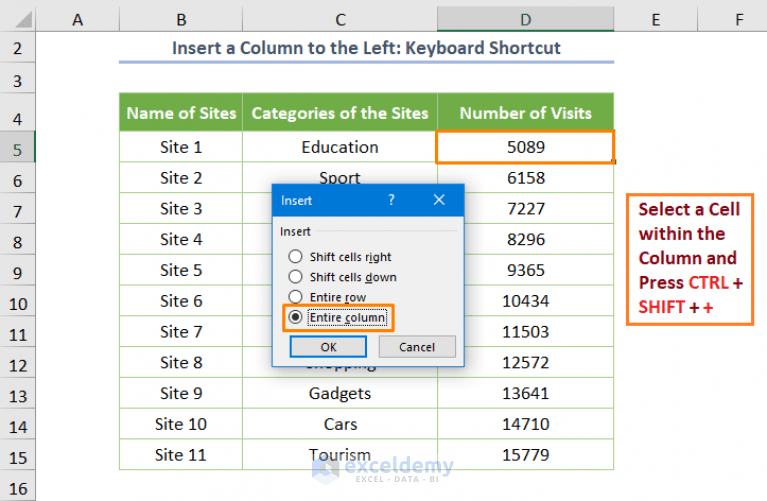
Task: Select the cell containing 13641
Action: click(x=525, y=393)
